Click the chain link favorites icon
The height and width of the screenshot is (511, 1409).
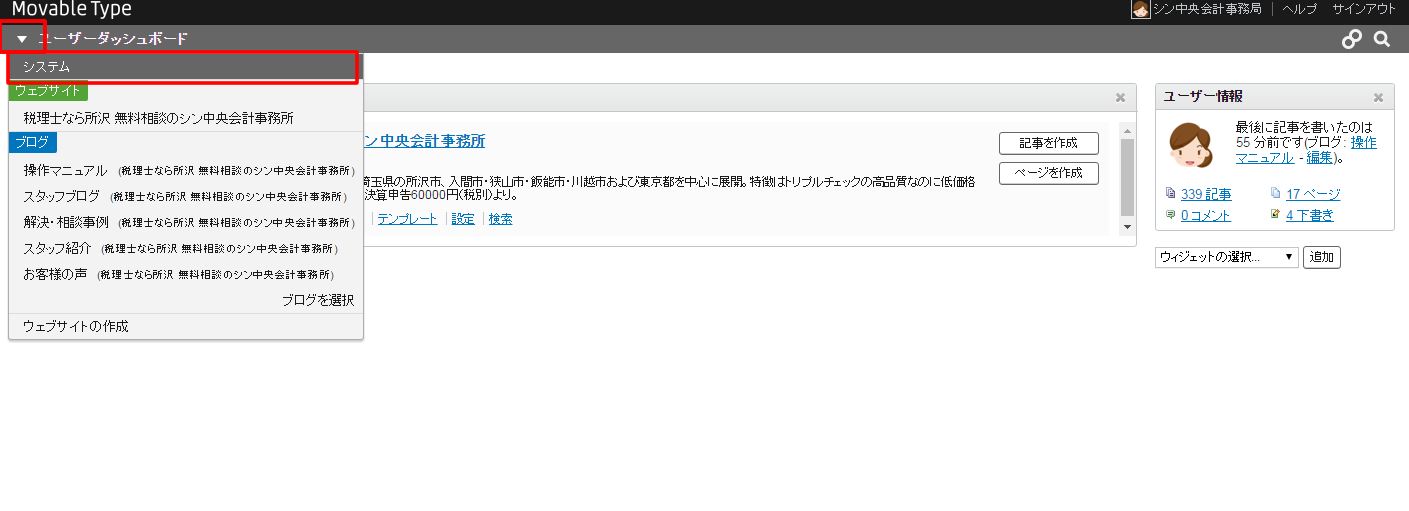pos(1352,39)
